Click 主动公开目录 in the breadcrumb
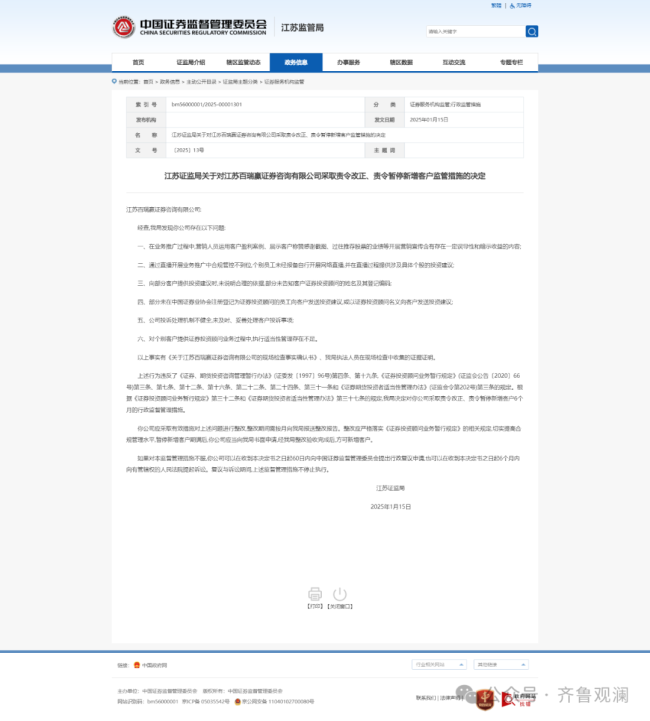This screenshot has width=650, height=721. (x=201, y=82)
